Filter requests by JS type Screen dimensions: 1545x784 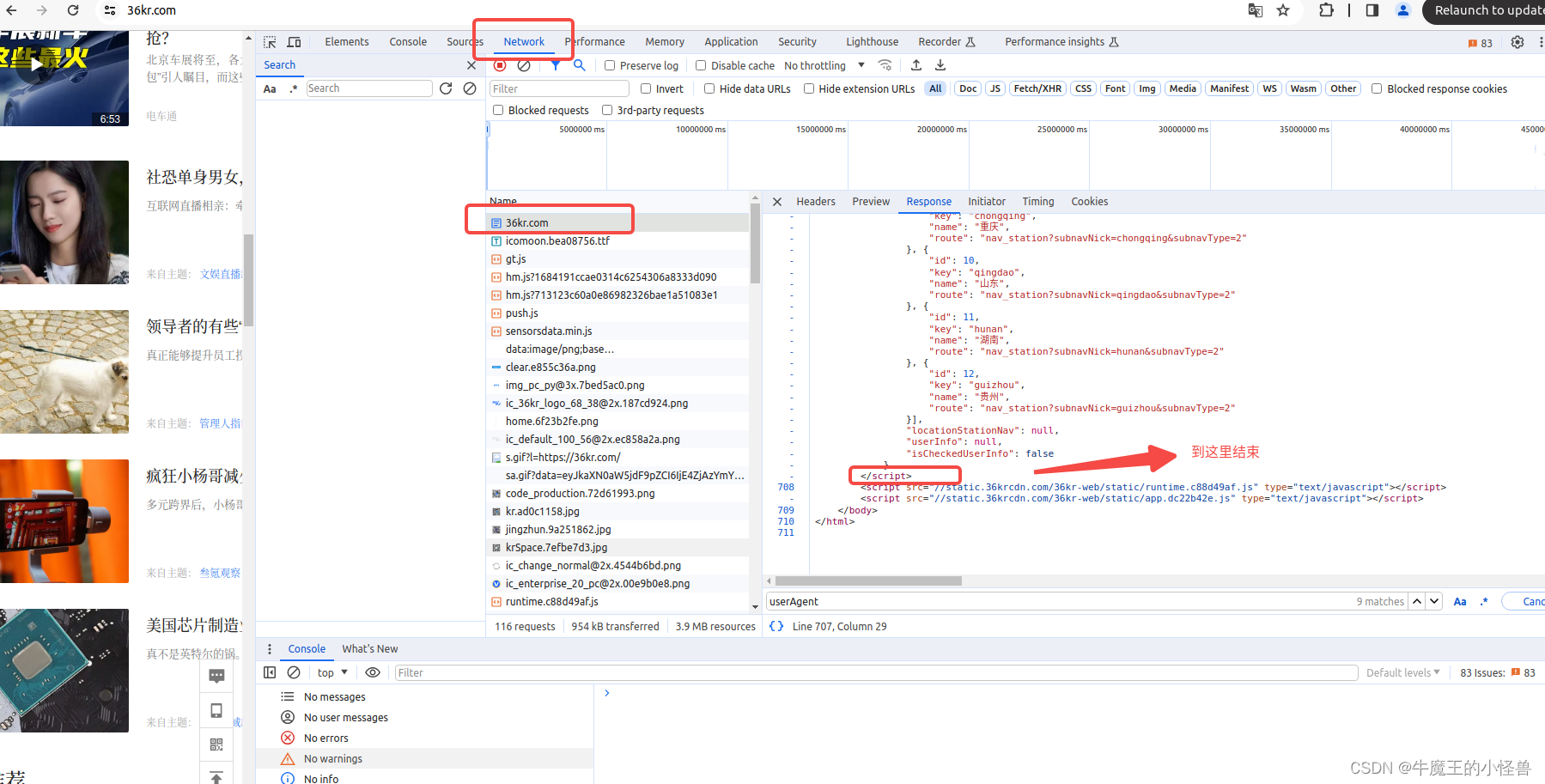(995, 88)
